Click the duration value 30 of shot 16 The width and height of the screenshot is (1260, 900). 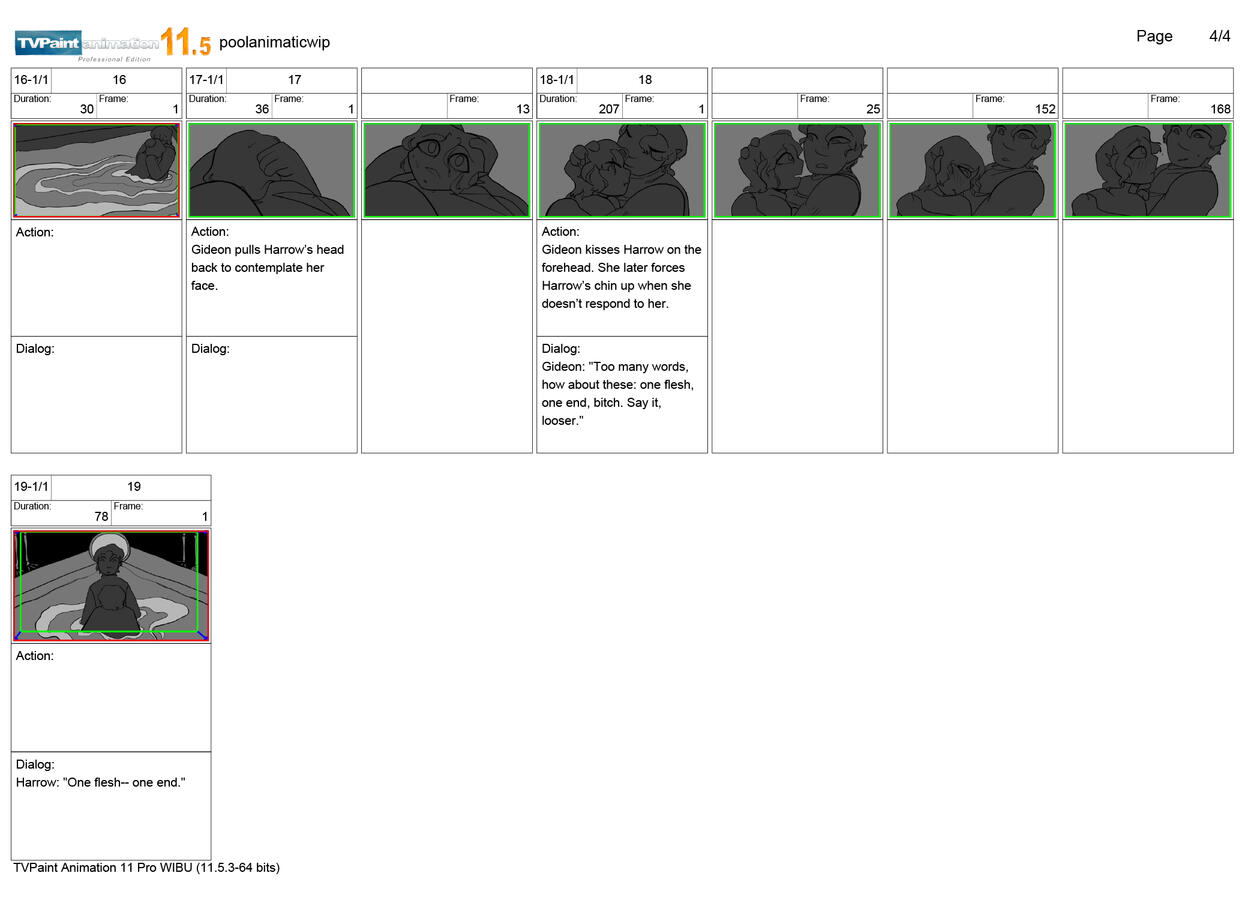(x=87, y=109)
